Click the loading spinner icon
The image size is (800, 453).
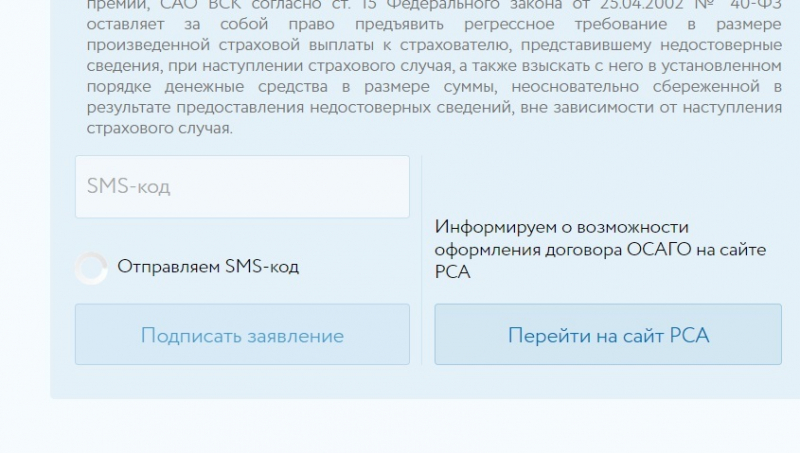coord(91,268)
